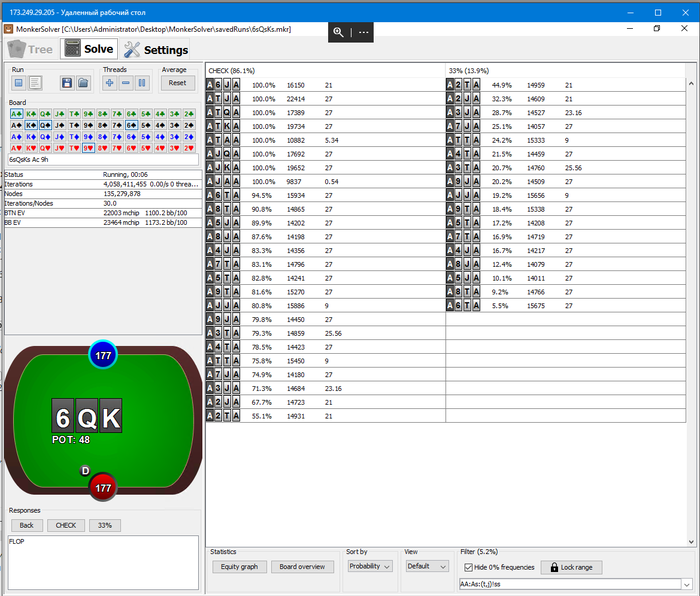Open the remote desktop more options ellipsis
Viewport: 700px width, 596px height.
(364, 32)
